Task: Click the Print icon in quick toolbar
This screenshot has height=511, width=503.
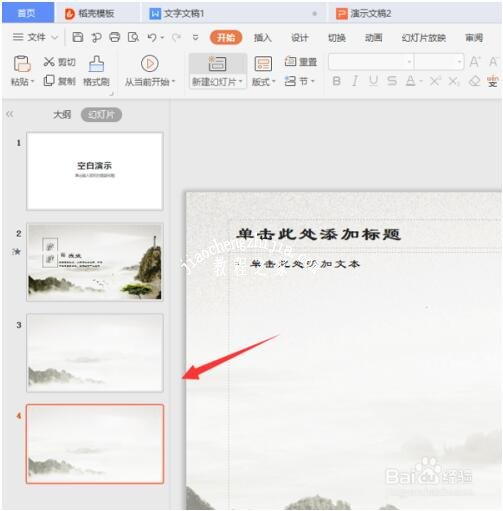Action: point(115,37)
